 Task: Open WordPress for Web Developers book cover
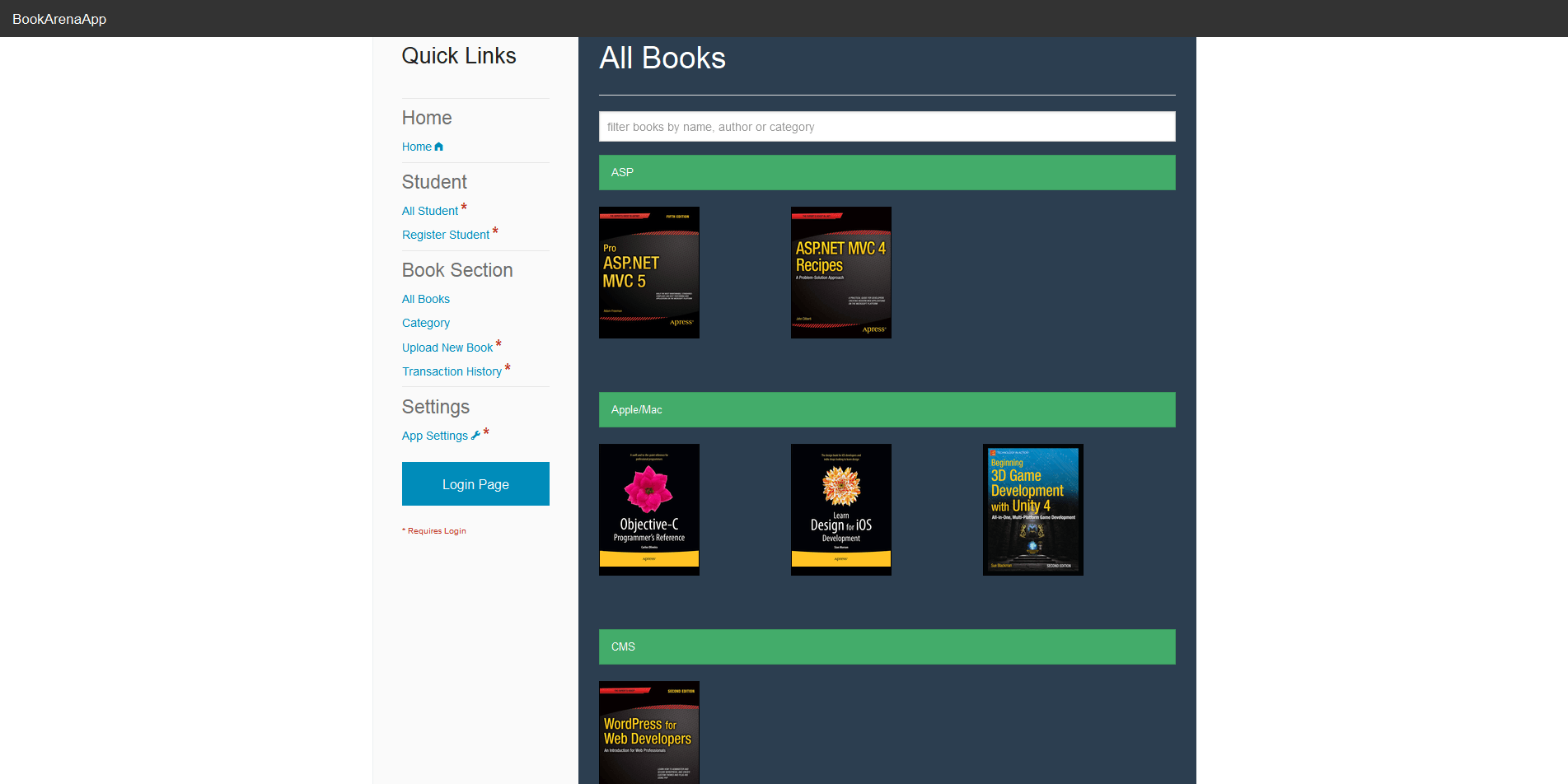click(x=648, y=732)
